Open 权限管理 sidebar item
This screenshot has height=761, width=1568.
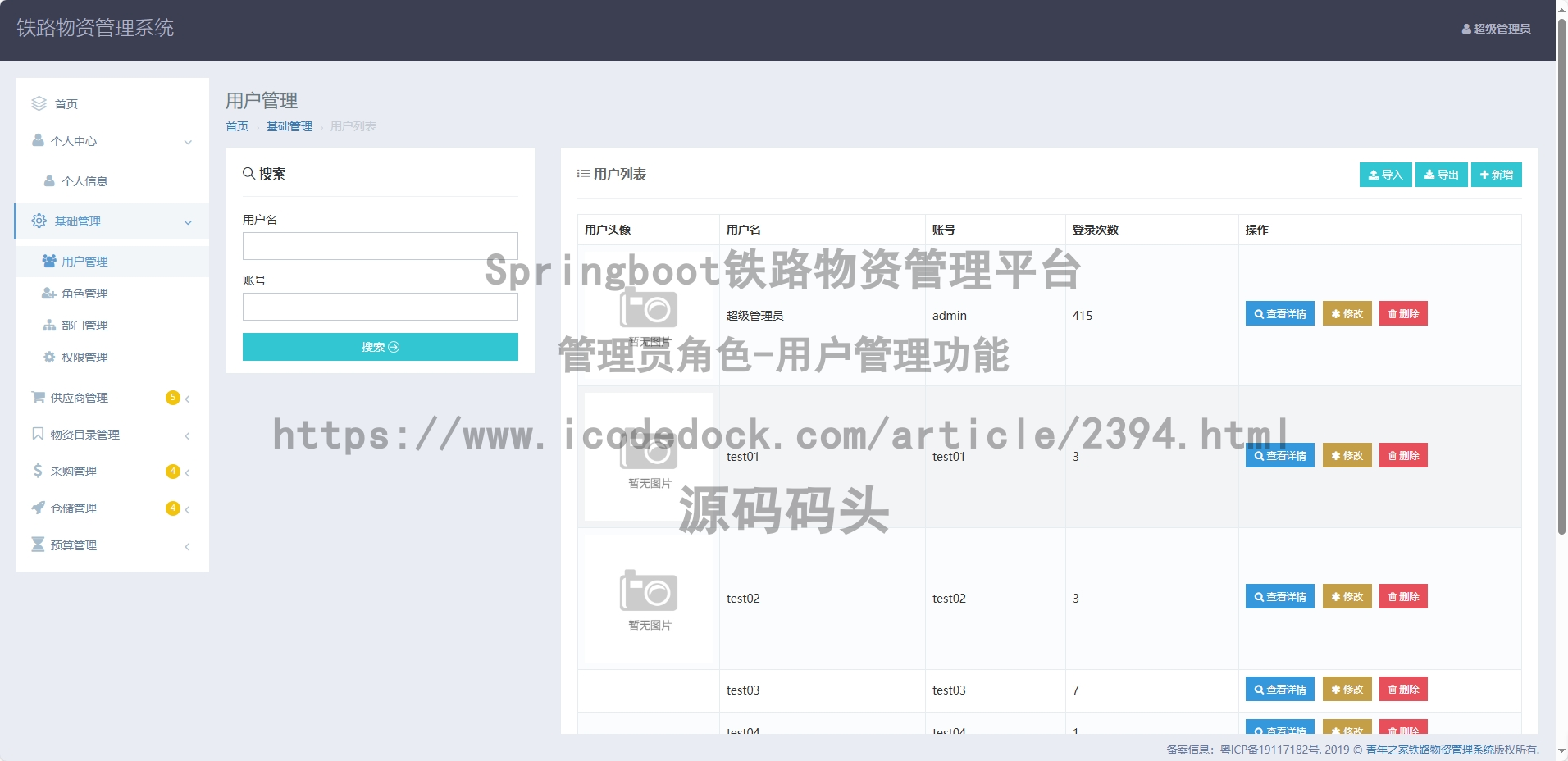pos(112,358)
